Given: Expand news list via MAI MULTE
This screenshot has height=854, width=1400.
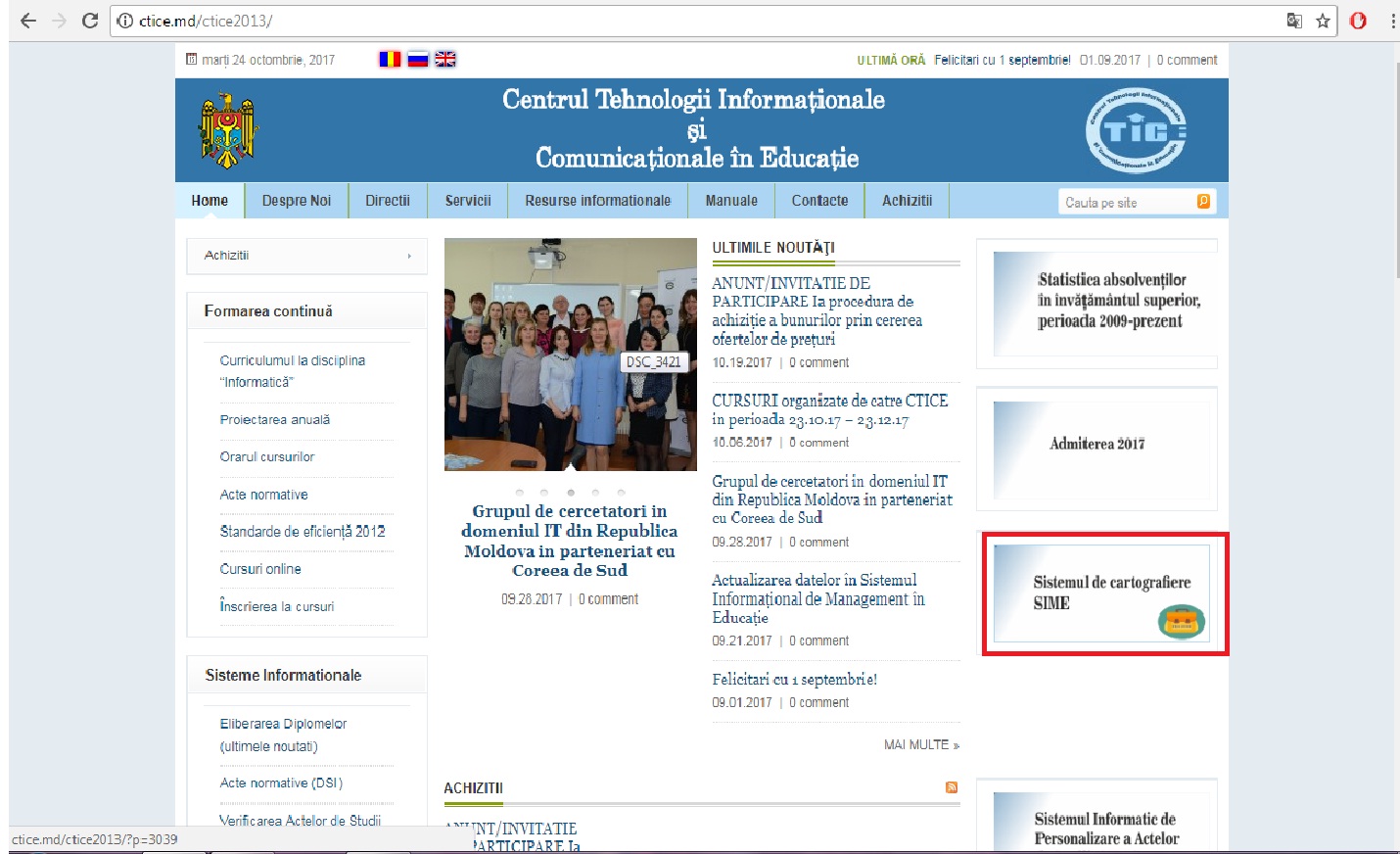Looking at the screenshot, I should [921, 745].
